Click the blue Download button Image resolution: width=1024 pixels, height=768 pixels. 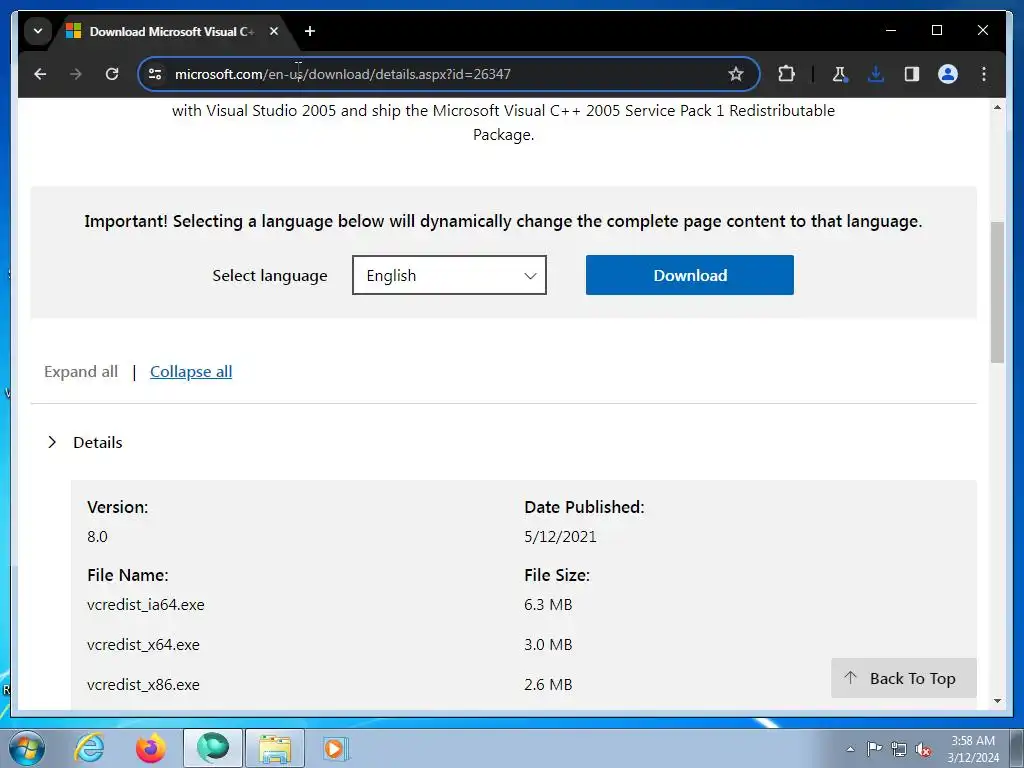tap(690, 275)
